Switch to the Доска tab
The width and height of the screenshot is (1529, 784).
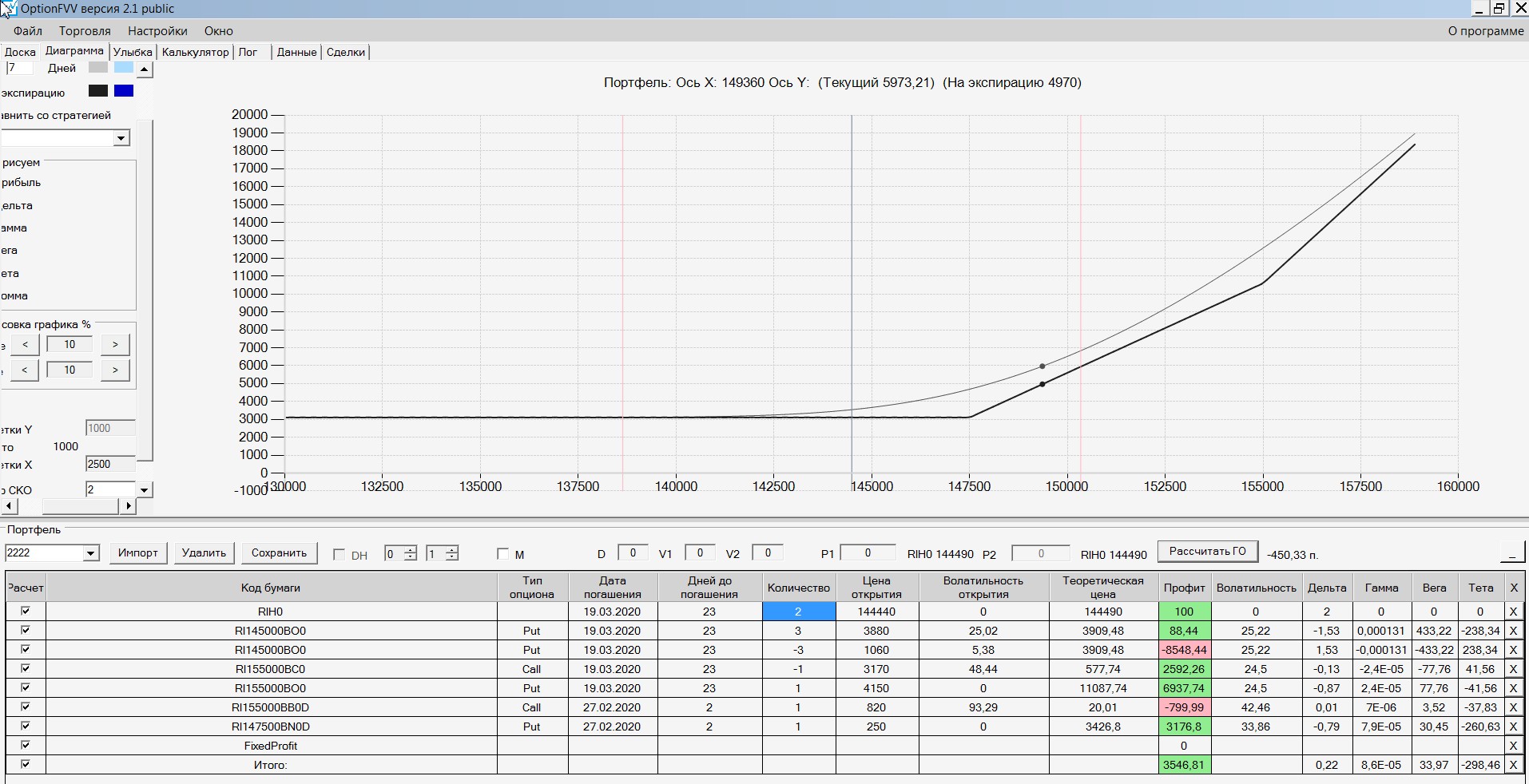[20, 52]
